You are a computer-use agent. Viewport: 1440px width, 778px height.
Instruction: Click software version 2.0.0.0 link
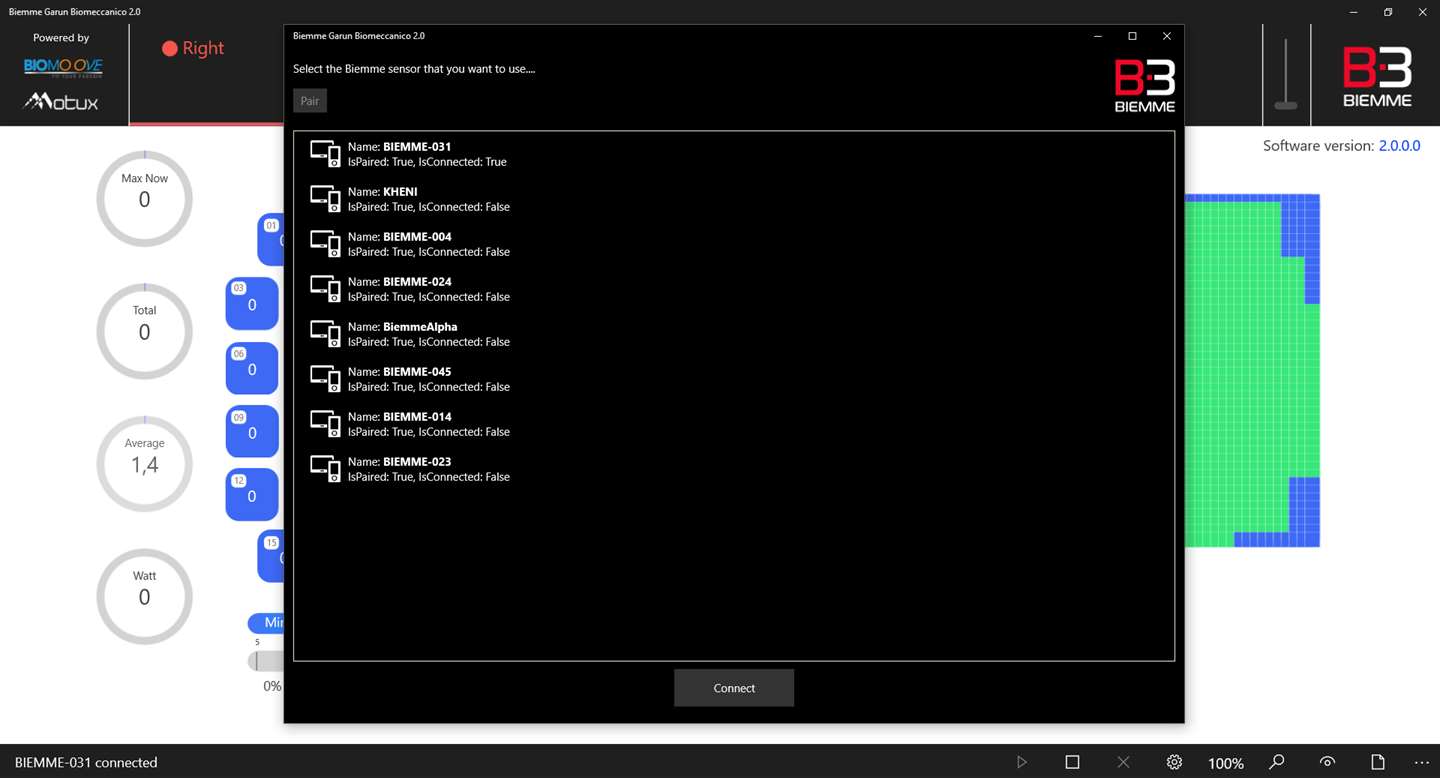[1399, 145]
